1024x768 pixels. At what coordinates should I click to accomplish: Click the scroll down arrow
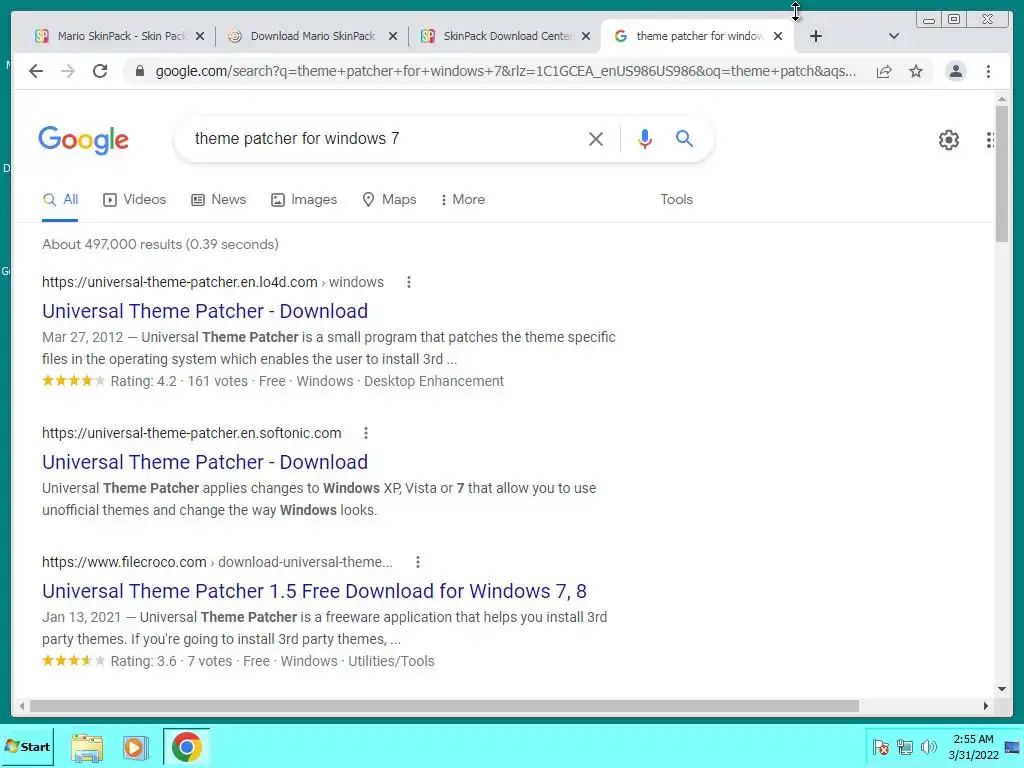pyautogui.click(x=1002, y=689)
